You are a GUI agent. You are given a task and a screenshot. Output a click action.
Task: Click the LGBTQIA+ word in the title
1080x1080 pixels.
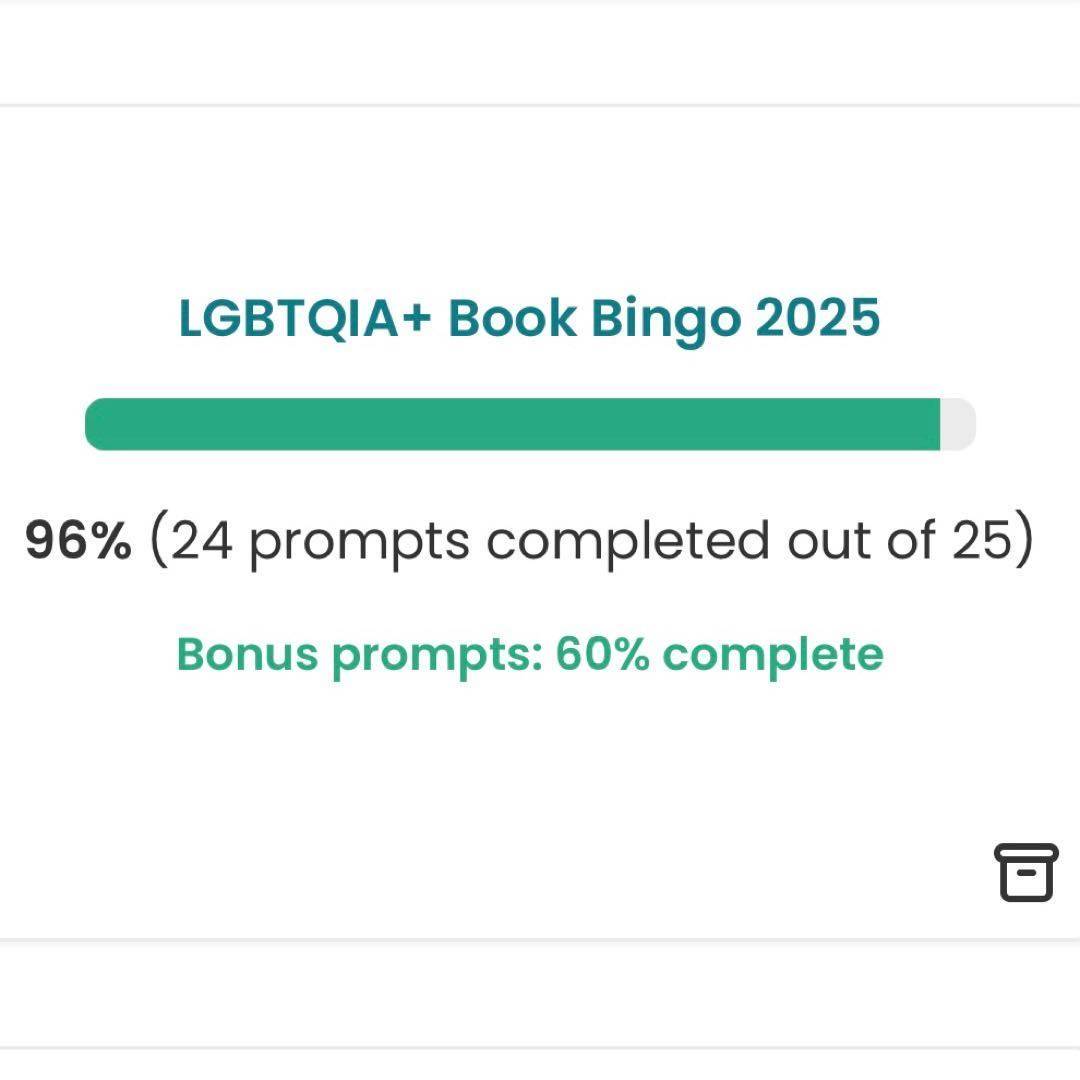[304, 318]
